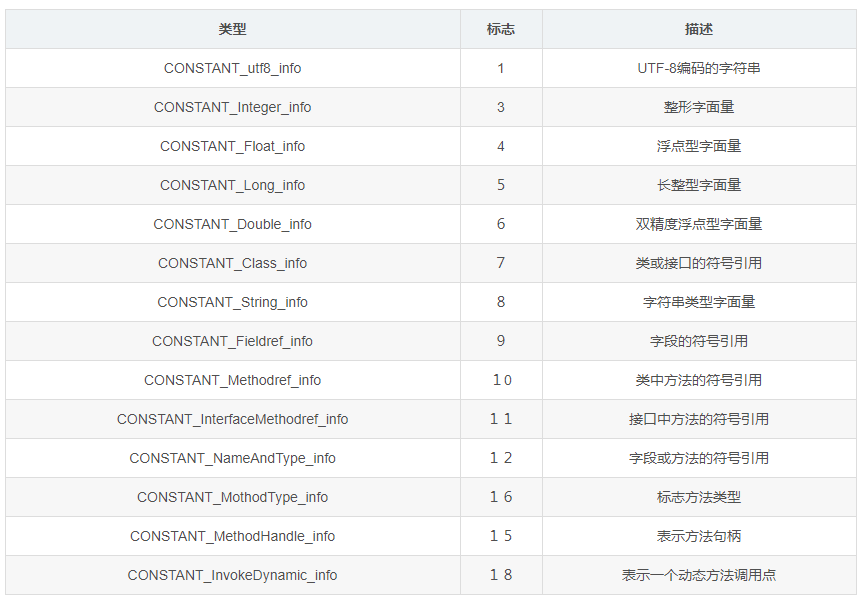Click the 类型 column header
The height and width of the screenshot is (598, 860).
coord(232,29)
